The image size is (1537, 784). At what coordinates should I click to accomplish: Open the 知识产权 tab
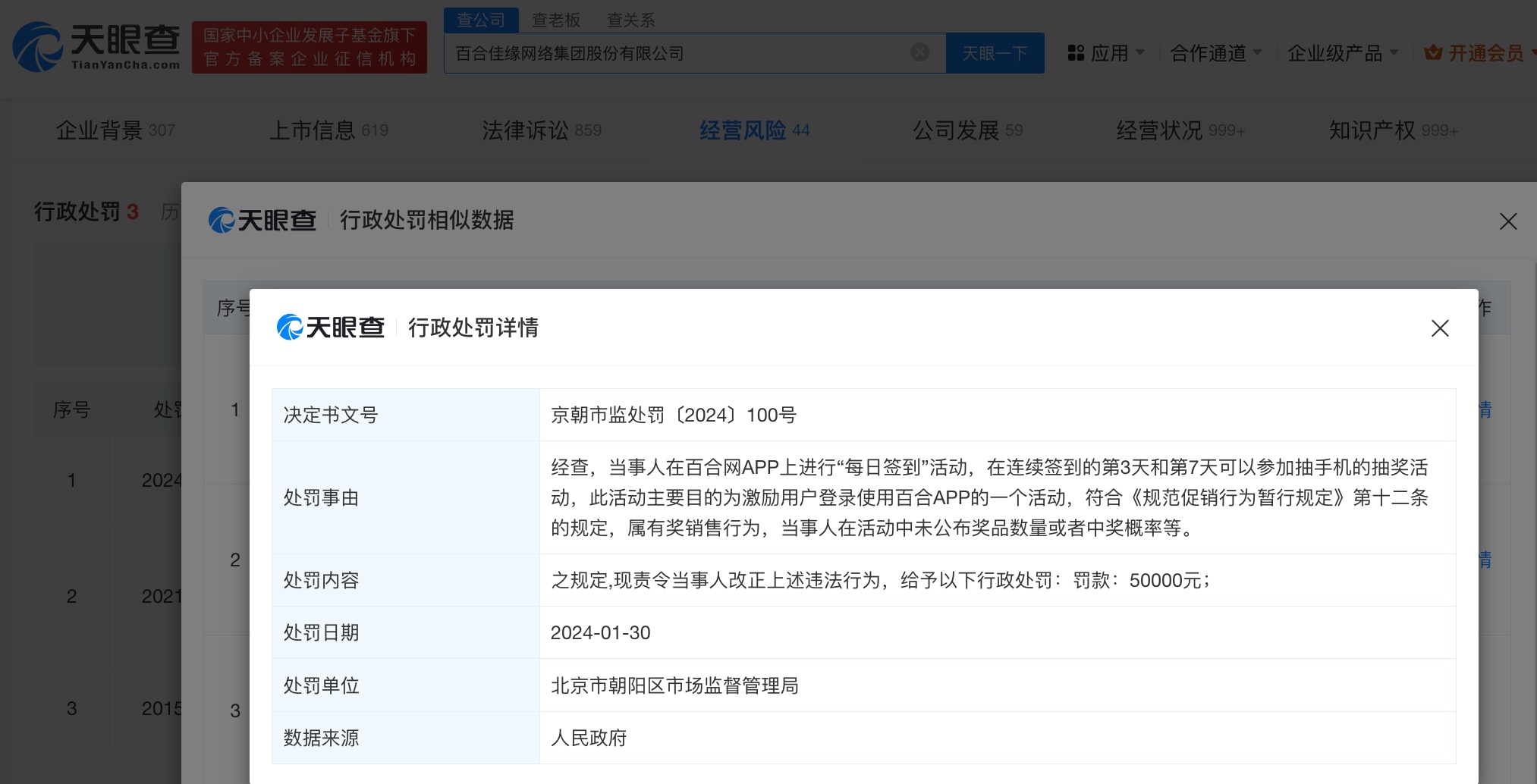coord(1394,130)
